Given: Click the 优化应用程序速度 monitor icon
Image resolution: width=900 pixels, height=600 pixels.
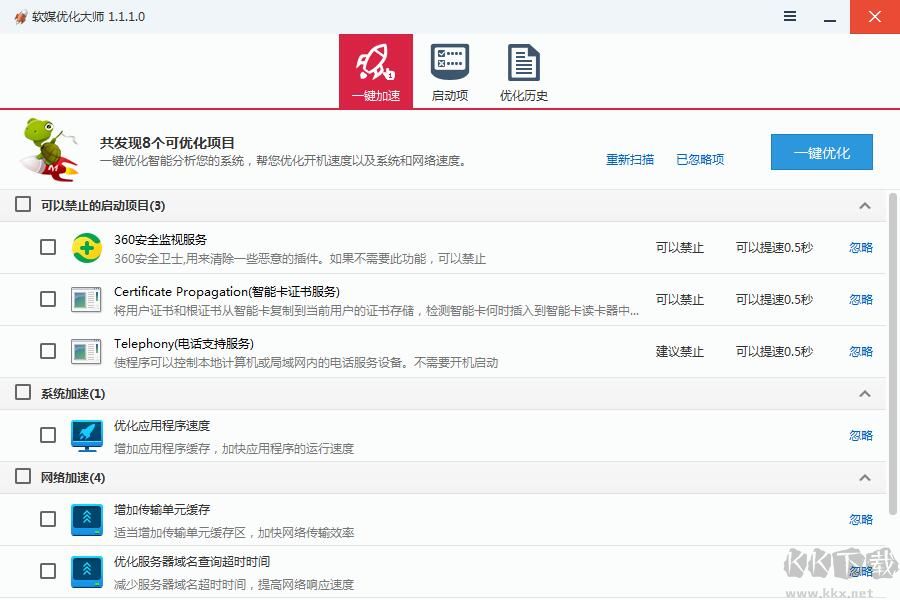Looking at the screenshot, I should pos(86,435).
